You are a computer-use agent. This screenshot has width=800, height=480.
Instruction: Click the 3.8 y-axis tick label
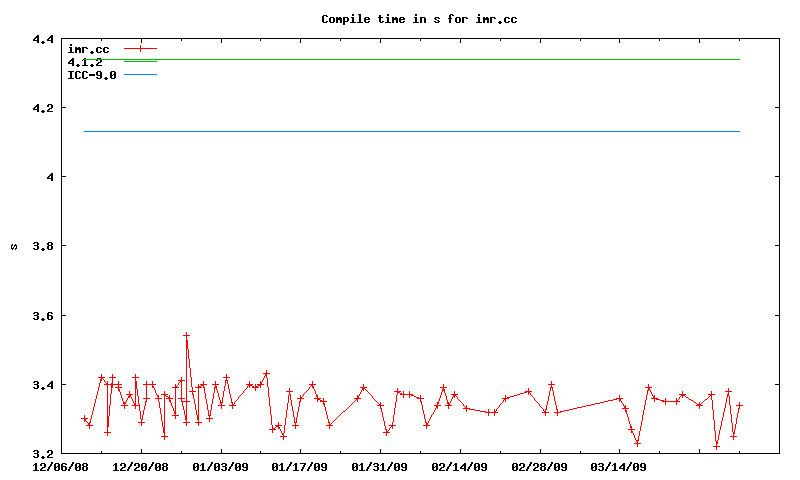point(43,246)
